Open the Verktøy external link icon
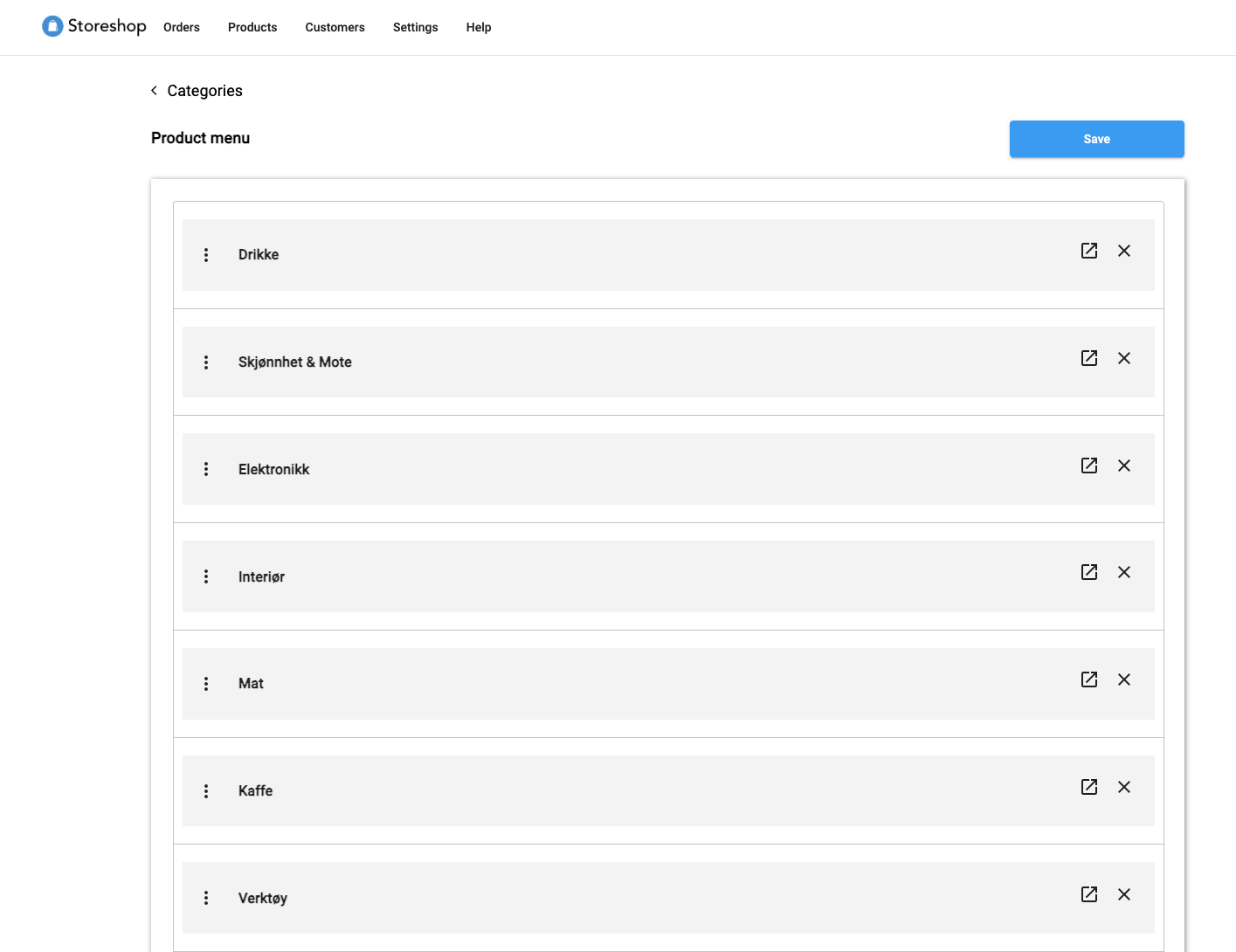1236x952 pixels. click(x=1089, y=894)
